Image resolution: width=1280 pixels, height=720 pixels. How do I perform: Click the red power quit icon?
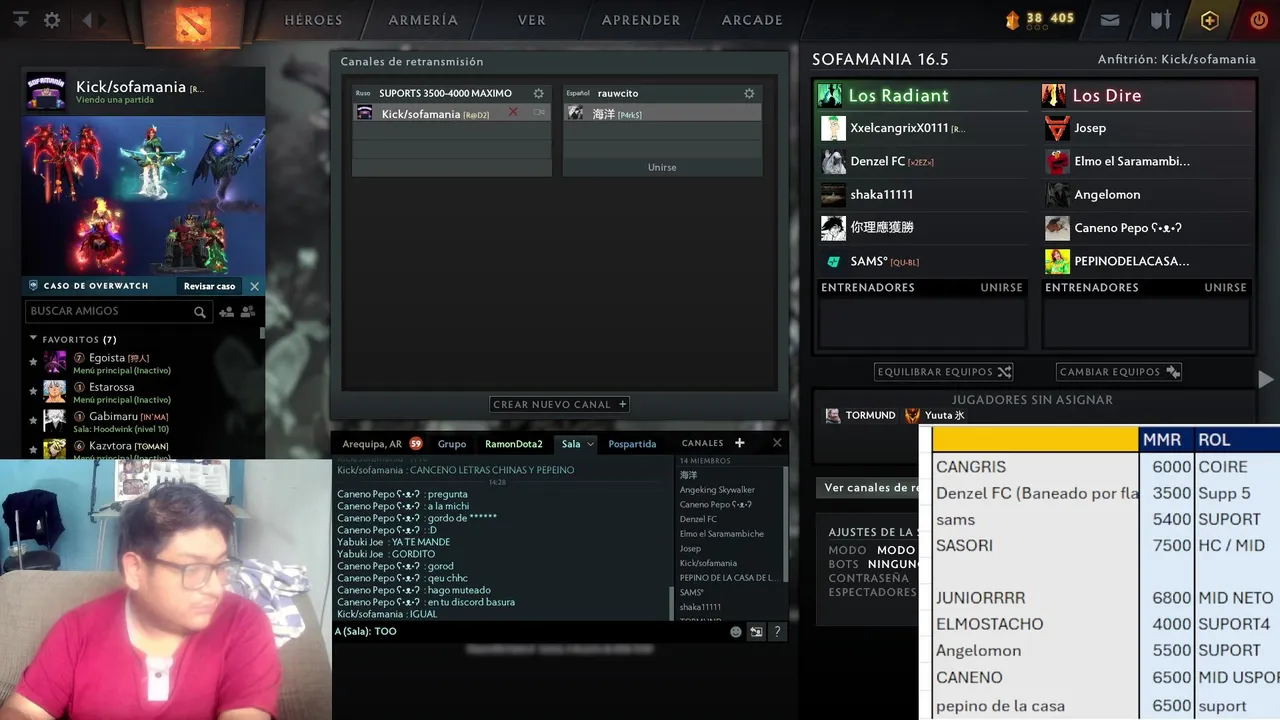point(1259,20)
